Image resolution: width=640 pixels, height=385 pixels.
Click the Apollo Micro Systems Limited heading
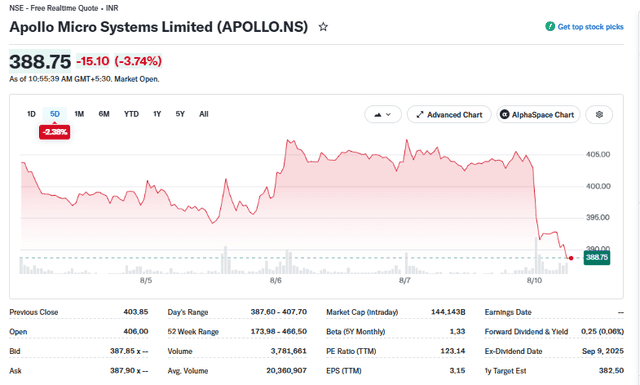pyautogui.click(x=158, y=27)
